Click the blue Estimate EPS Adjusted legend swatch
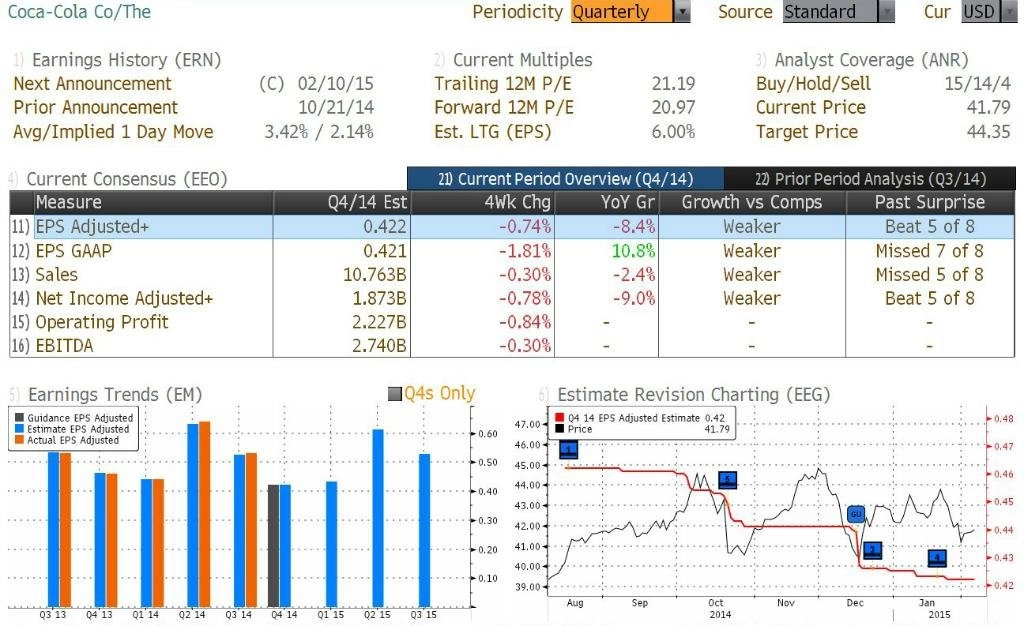 [19, 429]
